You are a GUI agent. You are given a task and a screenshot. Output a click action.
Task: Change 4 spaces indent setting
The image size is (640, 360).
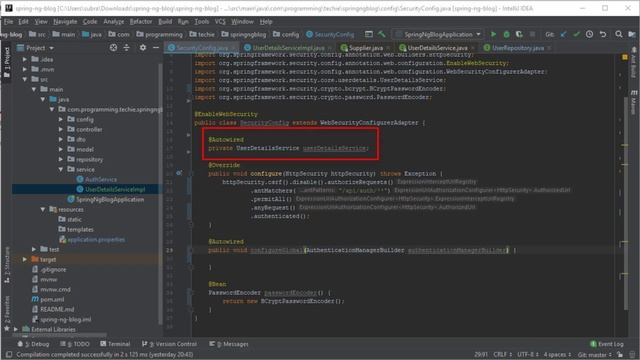(557, 354)
